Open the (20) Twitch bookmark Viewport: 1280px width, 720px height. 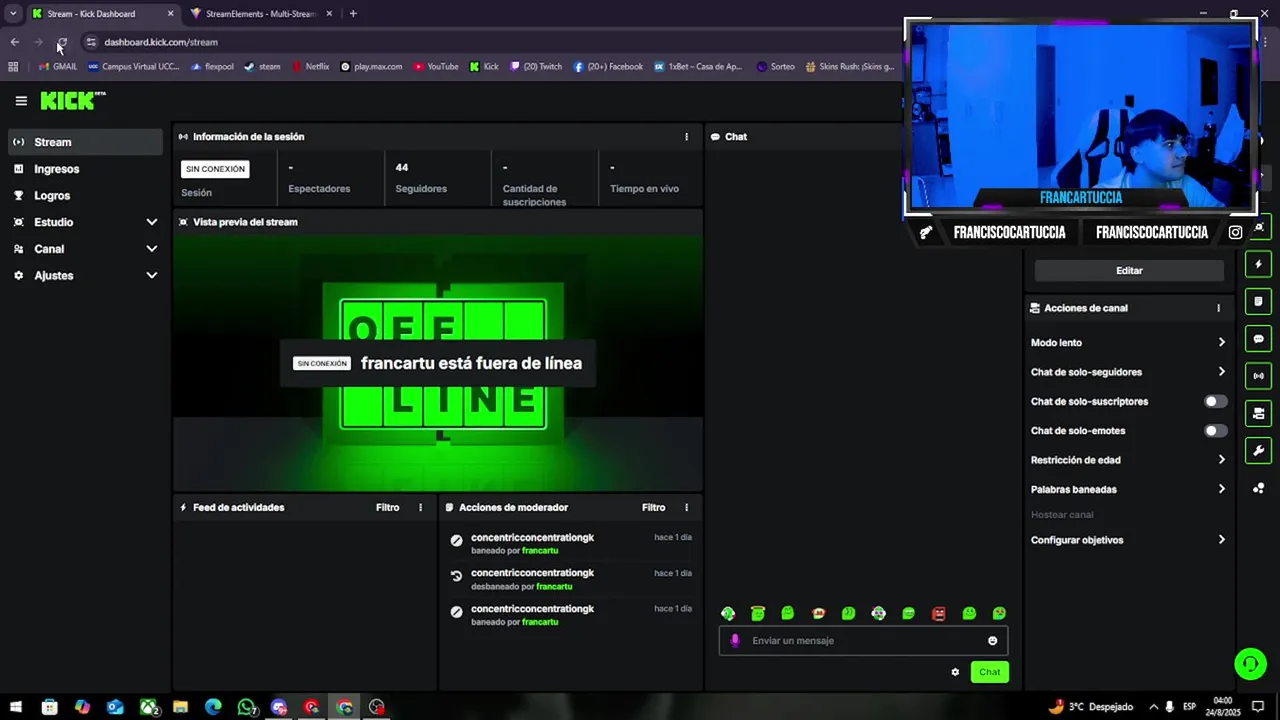coord(536,67)
